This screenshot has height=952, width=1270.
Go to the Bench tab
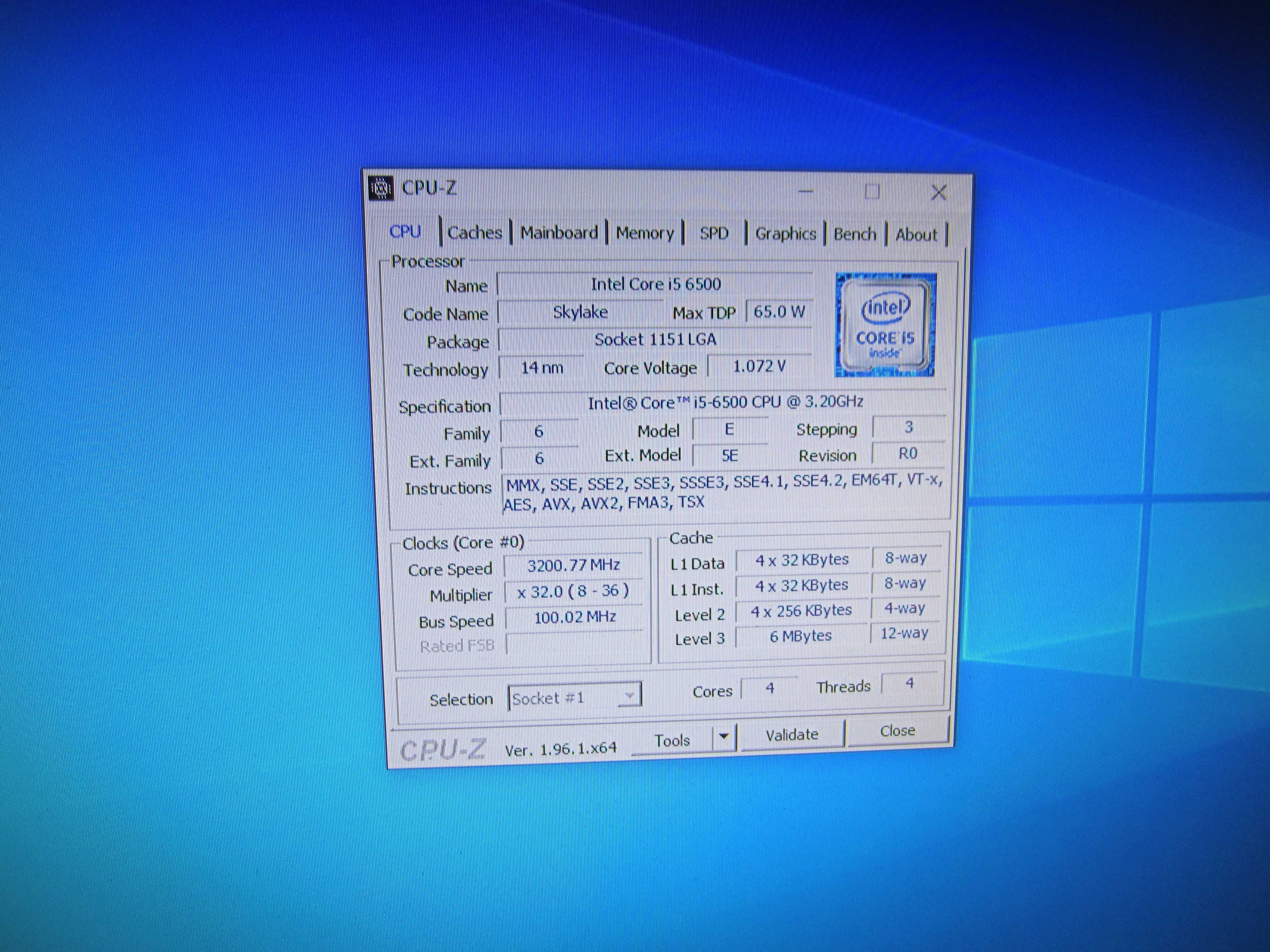click(855, 234)
